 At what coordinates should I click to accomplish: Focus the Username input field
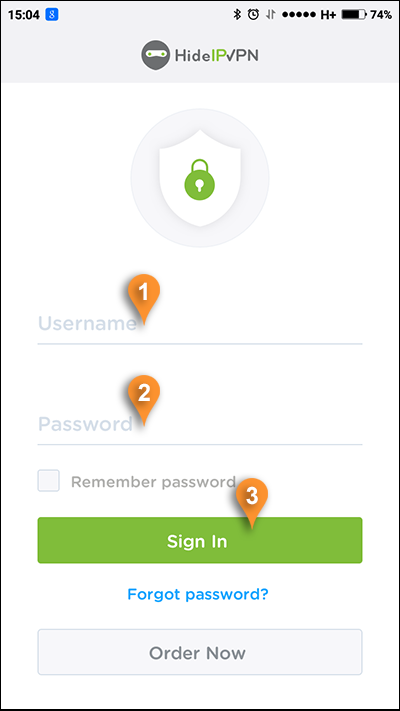pos(200,324)
